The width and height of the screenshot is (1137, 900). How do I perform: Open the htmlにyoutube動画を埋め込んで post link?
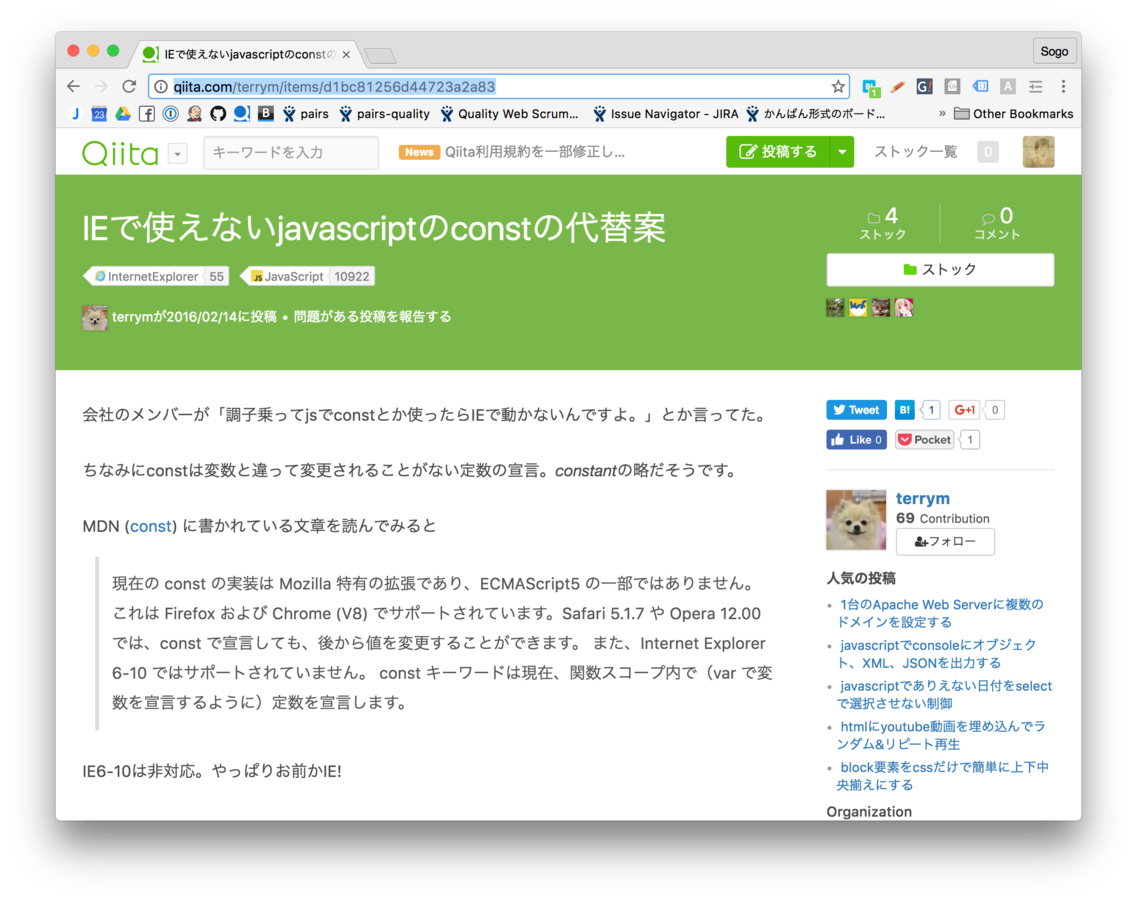pyautogui.click(x=942, y=735)
